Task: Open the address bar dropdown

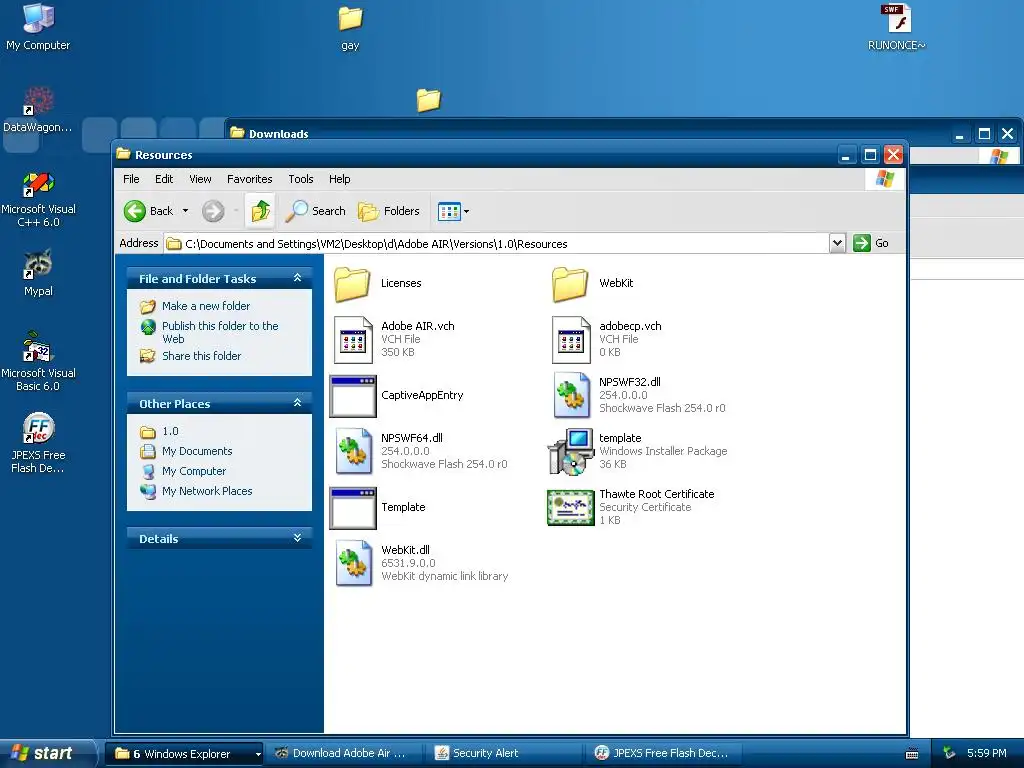Action: tap(837, 243)
